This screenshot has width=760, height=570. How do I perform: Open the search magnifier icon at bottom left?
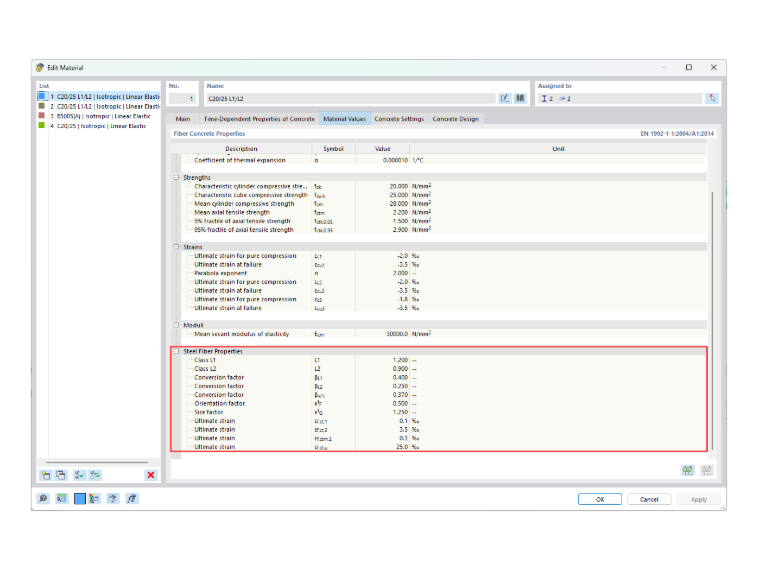point(43,498)
